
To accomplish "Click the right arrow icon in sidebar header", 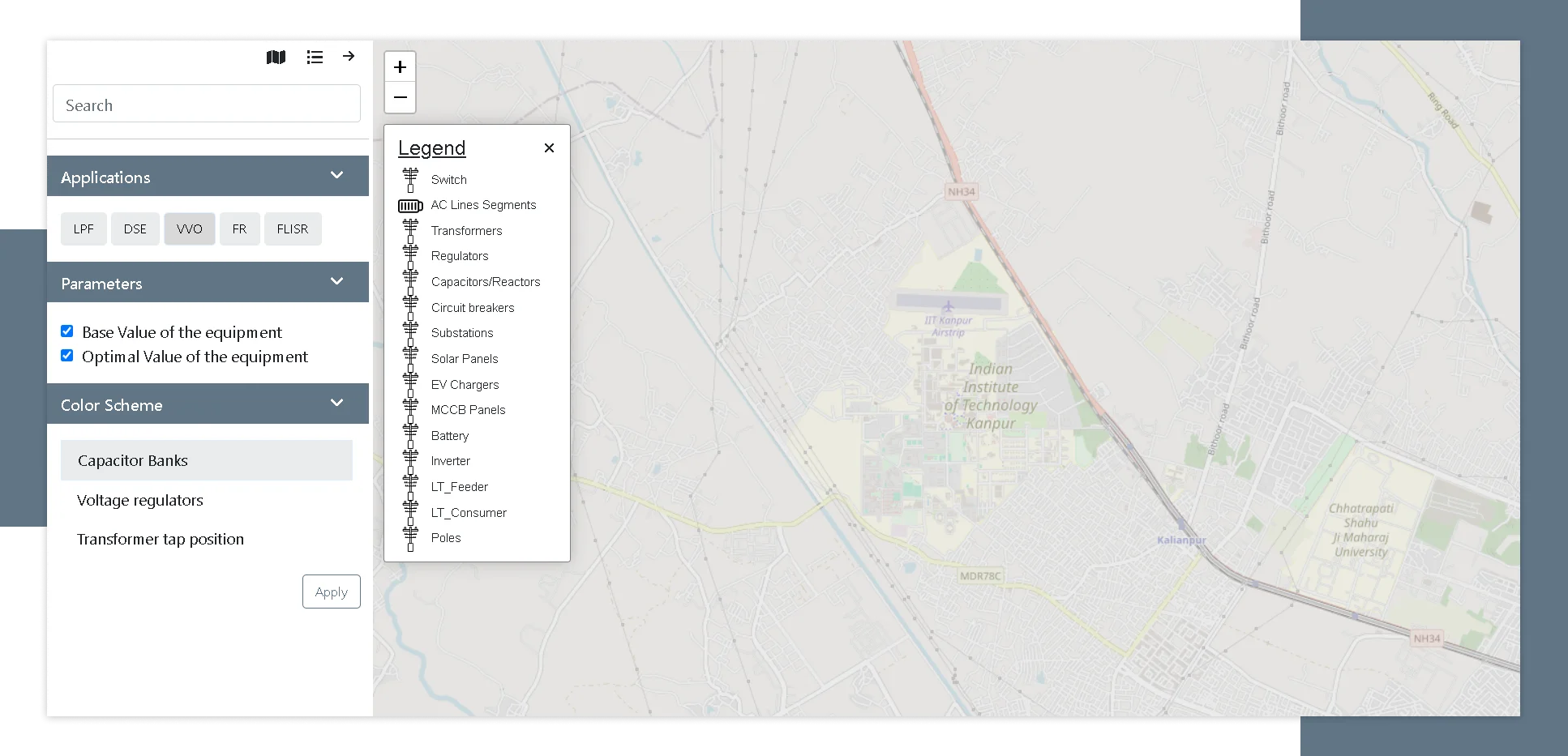I will click(x=349, y=56).
